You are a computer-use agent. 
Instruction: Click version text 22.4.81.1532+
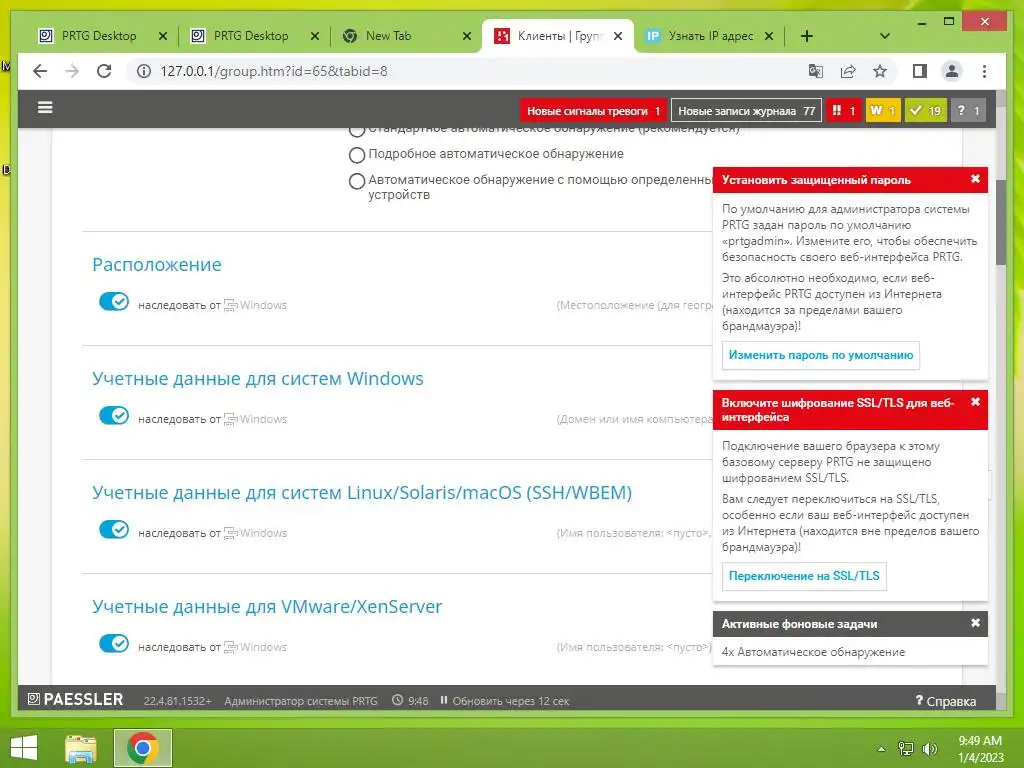[178, 701]
